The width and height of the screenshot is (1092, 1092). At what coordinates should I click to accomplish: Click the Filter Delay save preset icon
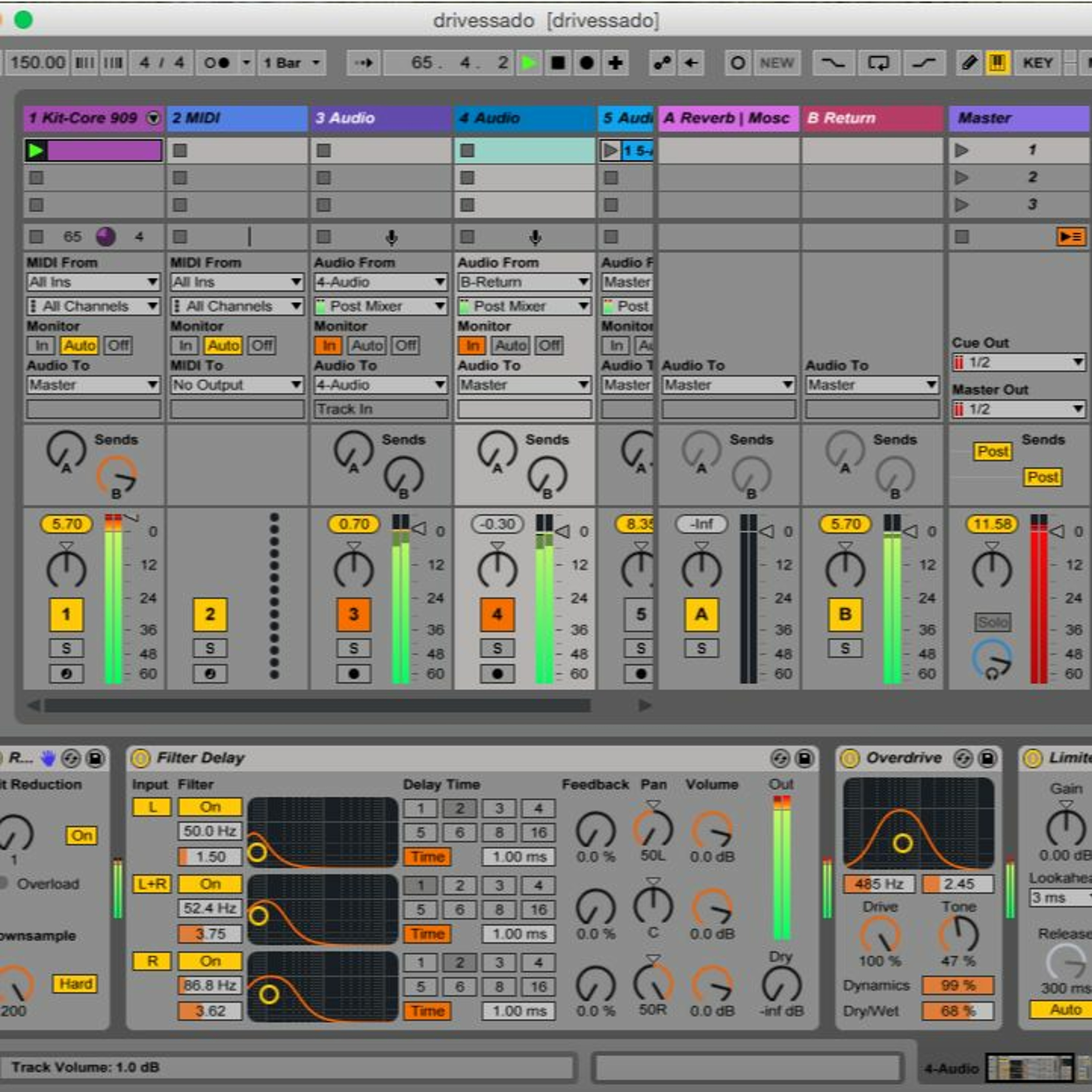[804, 759]
